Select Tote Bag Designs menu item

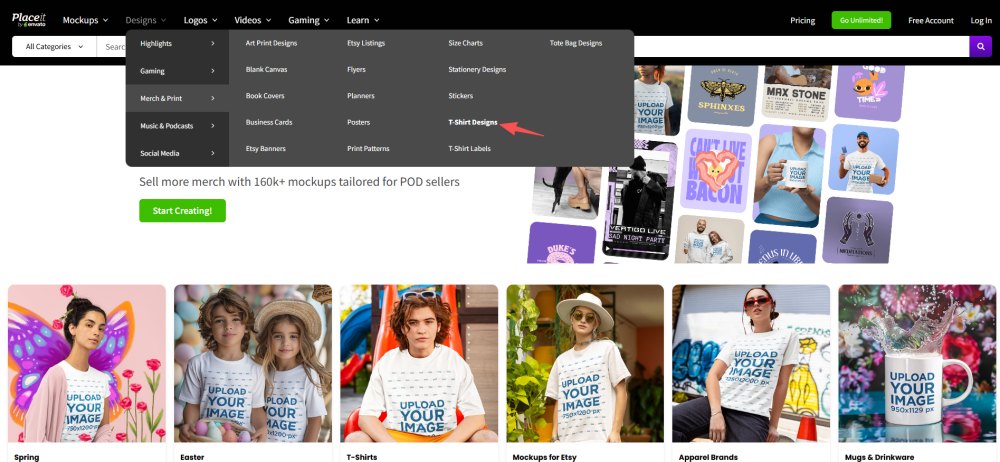[x=576, y=43]
